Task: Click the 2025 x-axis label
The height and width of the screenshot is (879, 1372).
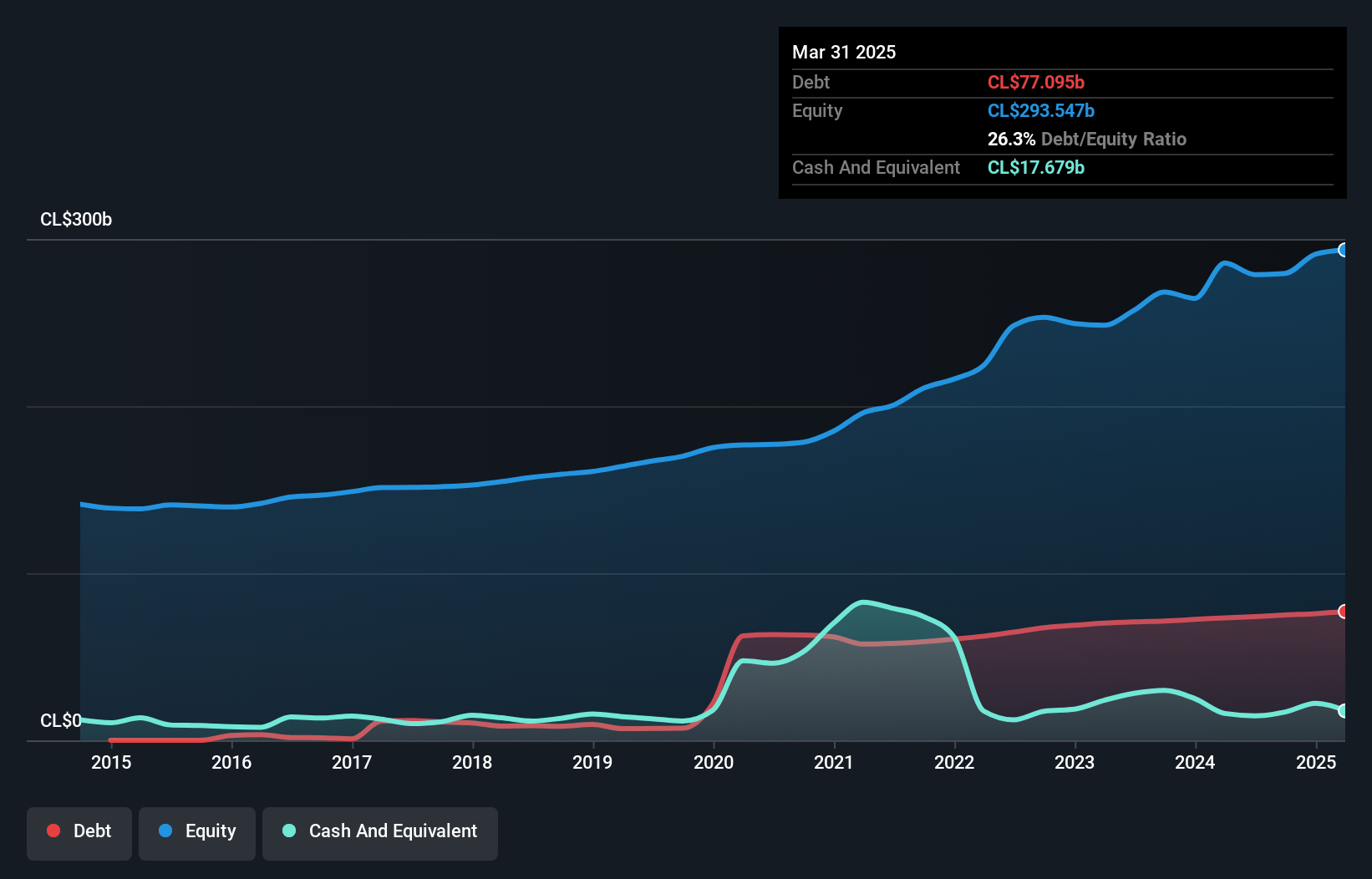Action: [1316, 762]
